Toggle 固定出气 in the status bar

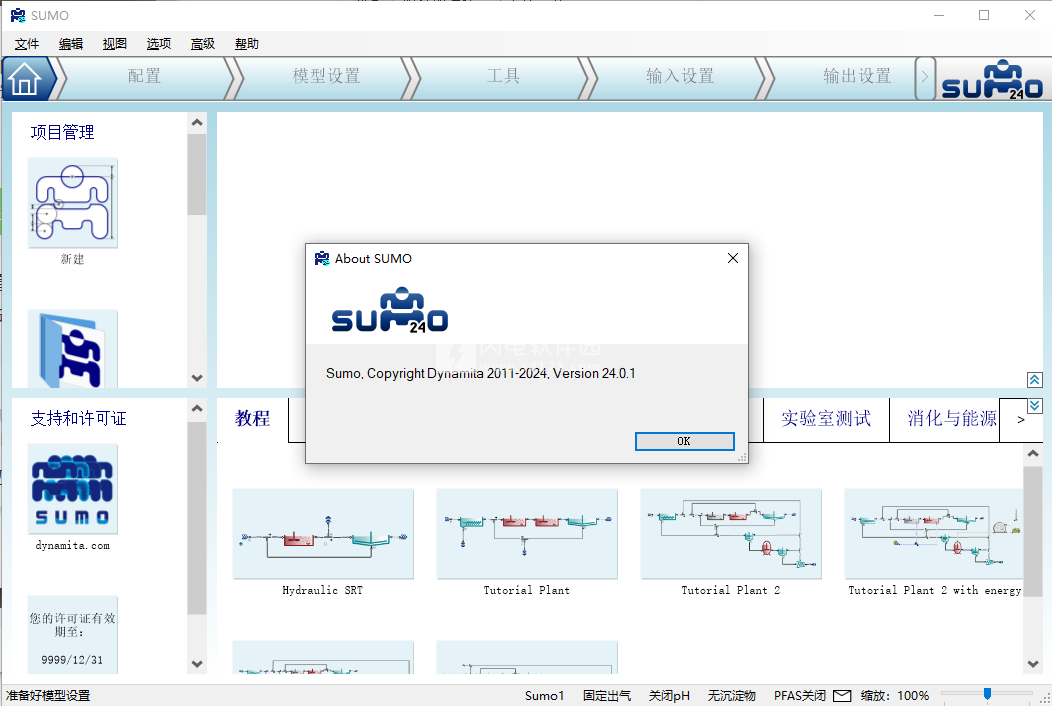pos(607,695)
